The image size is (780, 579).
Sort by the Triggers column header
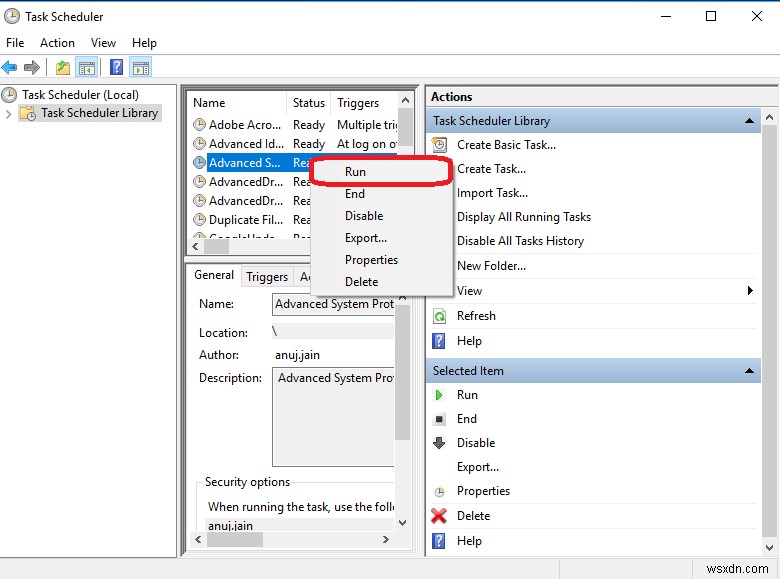[364, 103]
